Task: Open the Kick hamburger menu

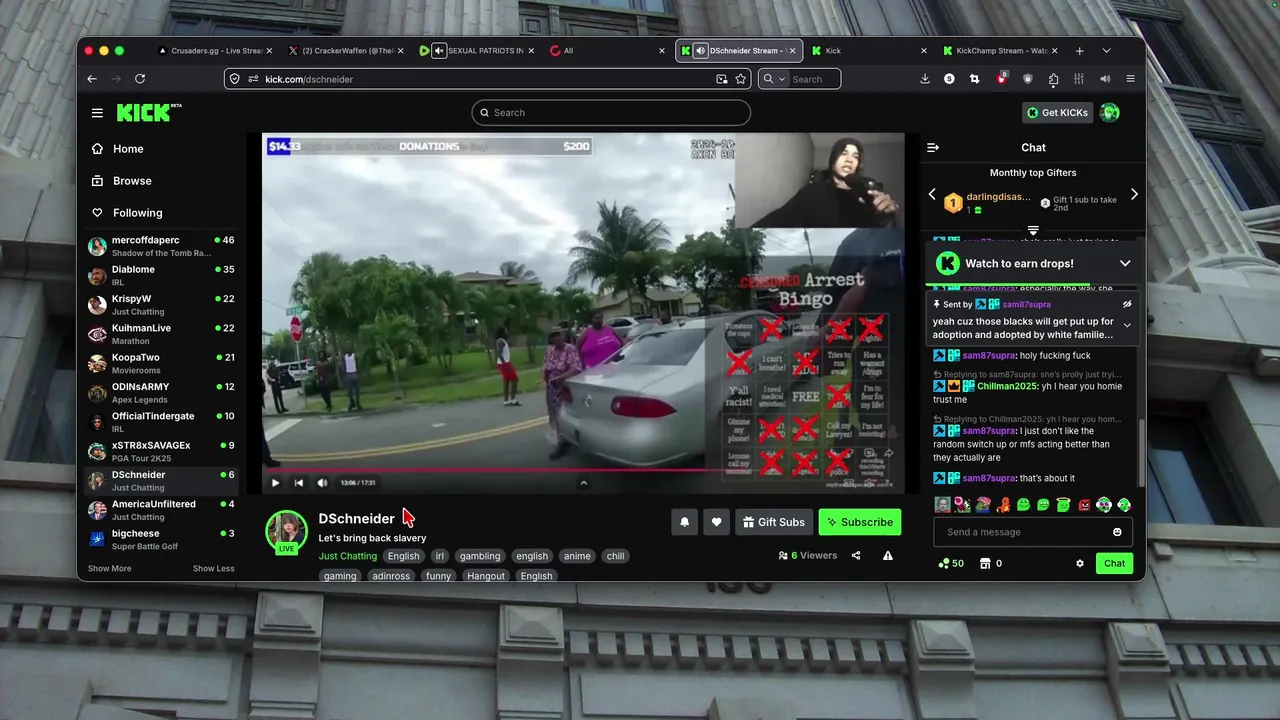Action: coord(97,113)
